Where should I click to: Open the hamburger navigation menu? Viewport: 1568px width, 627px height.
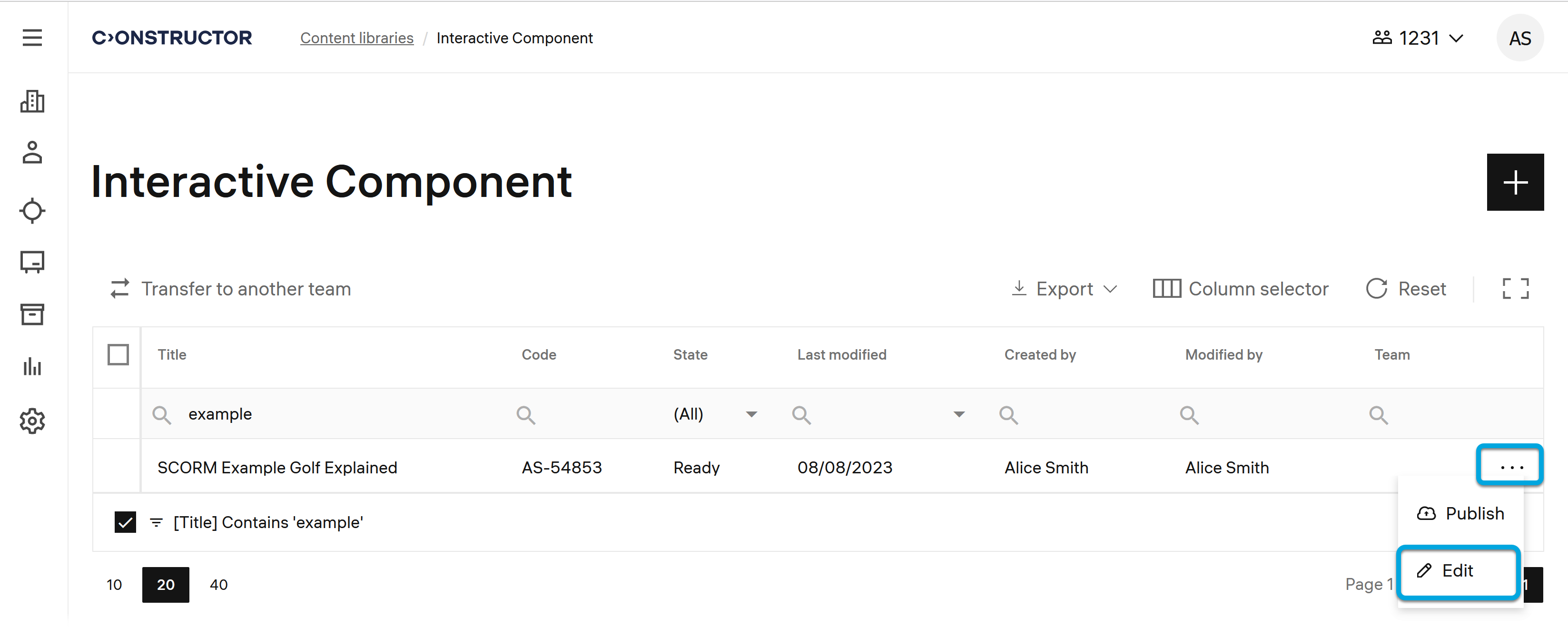32,38
